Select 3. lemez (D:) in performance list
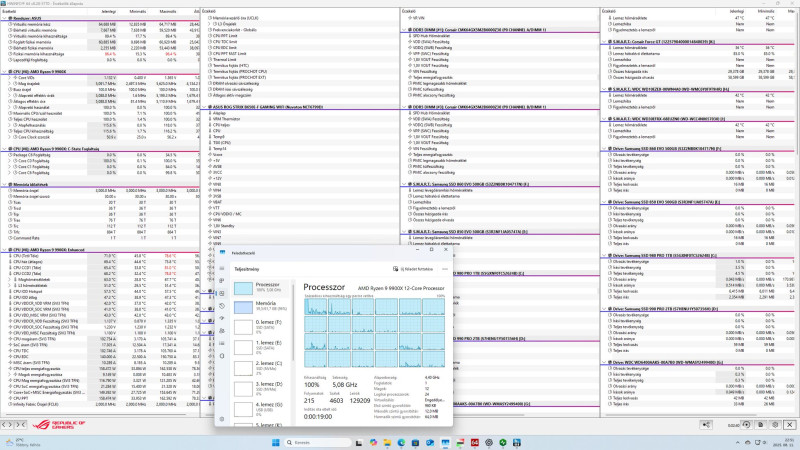Image resolution: width=800 pixels, height=450 pixels. (x=260, y=388)
